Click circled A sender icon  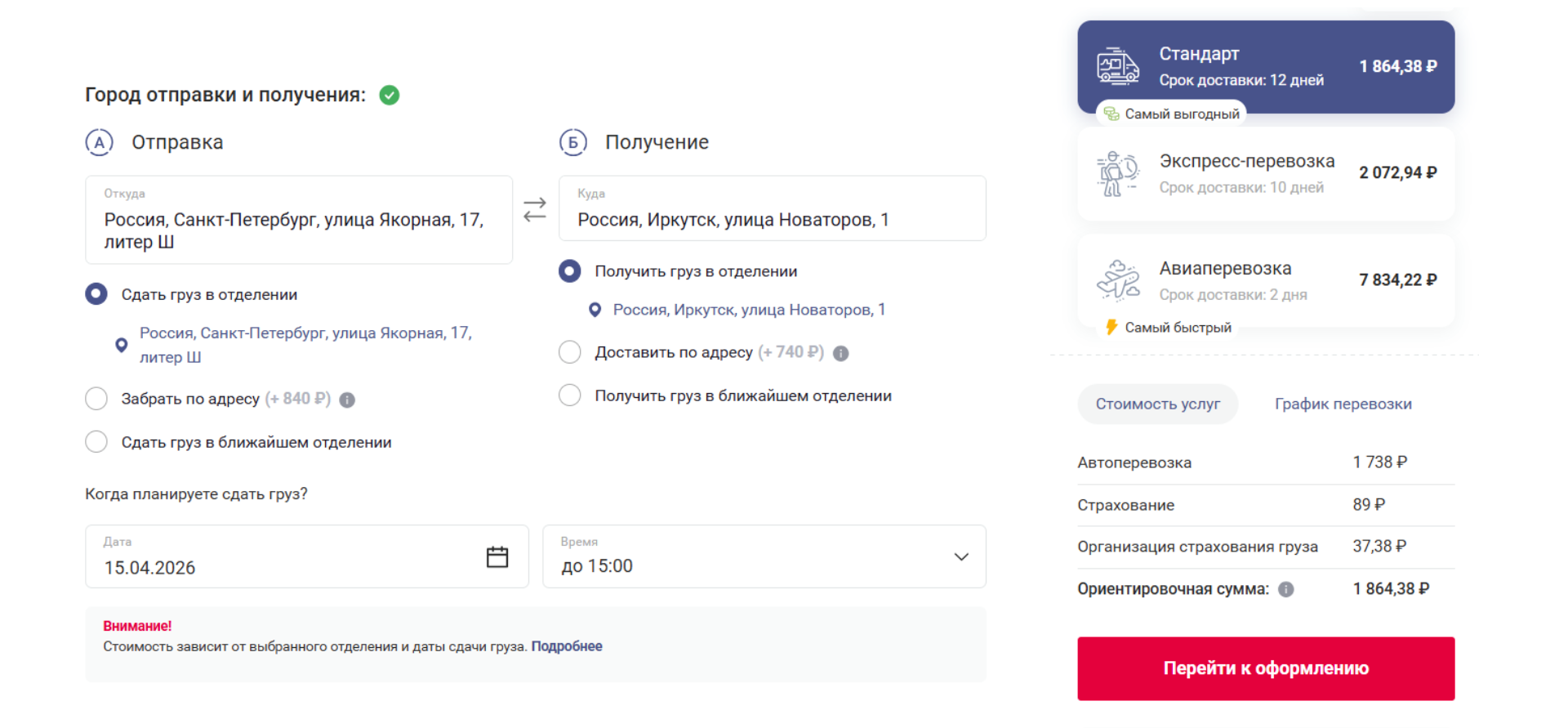coord(99,142)
